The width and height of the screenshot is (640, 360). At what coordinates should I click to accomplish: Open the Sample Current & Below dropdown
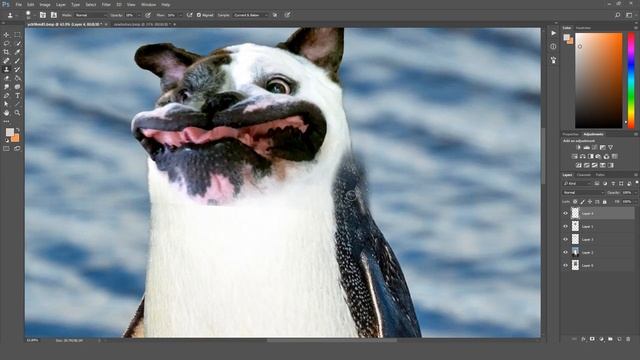coord(251,15)
